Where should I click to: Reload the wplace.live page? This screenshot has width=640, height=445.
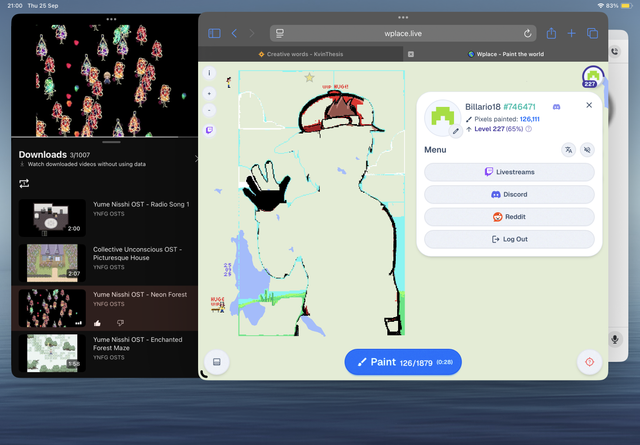(x=527, y=33)
